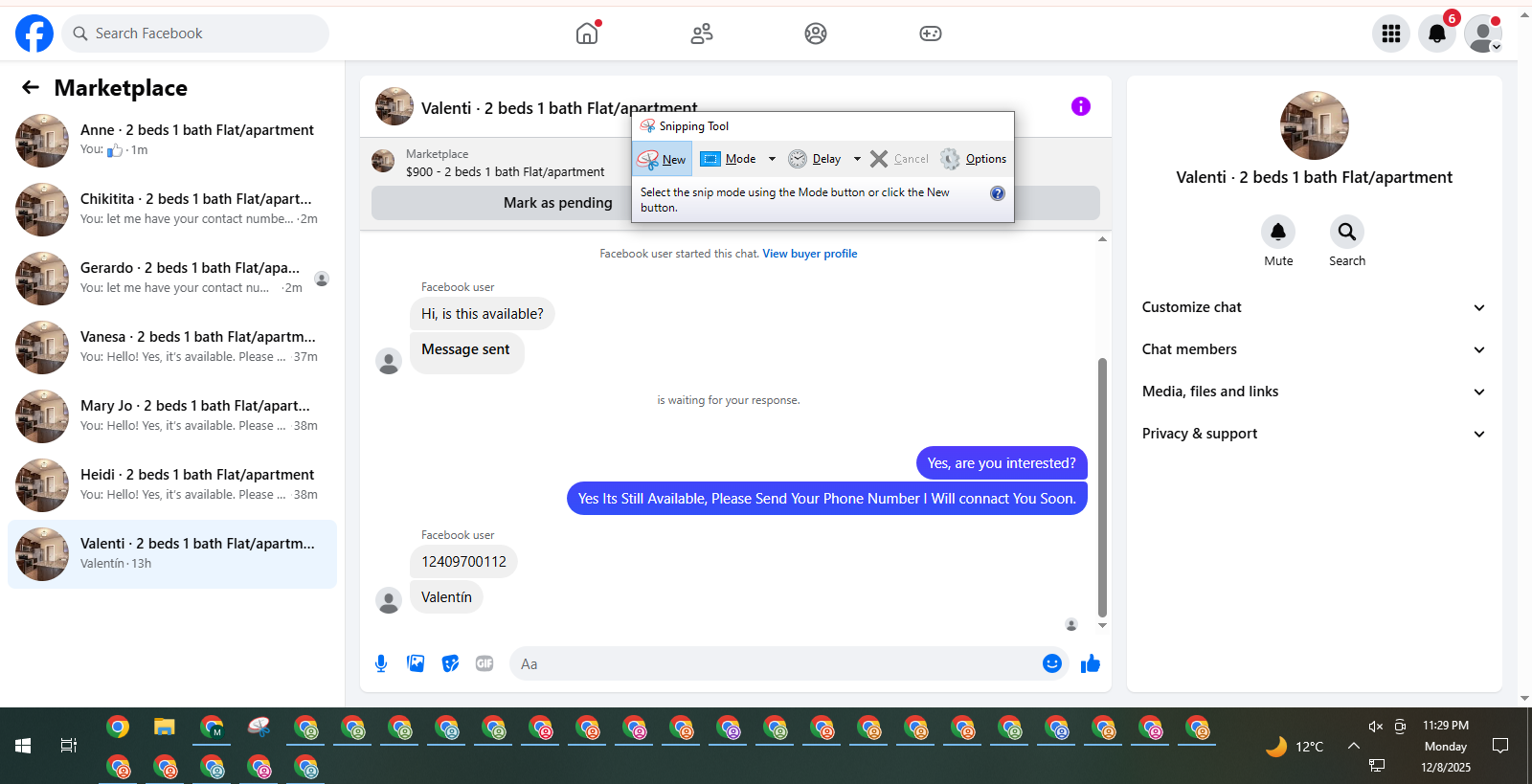Image resolution: width=1532 pixels, height=784 pixels.
Task: Click the Snipping Tool Mode button
Action: (729, 159)
